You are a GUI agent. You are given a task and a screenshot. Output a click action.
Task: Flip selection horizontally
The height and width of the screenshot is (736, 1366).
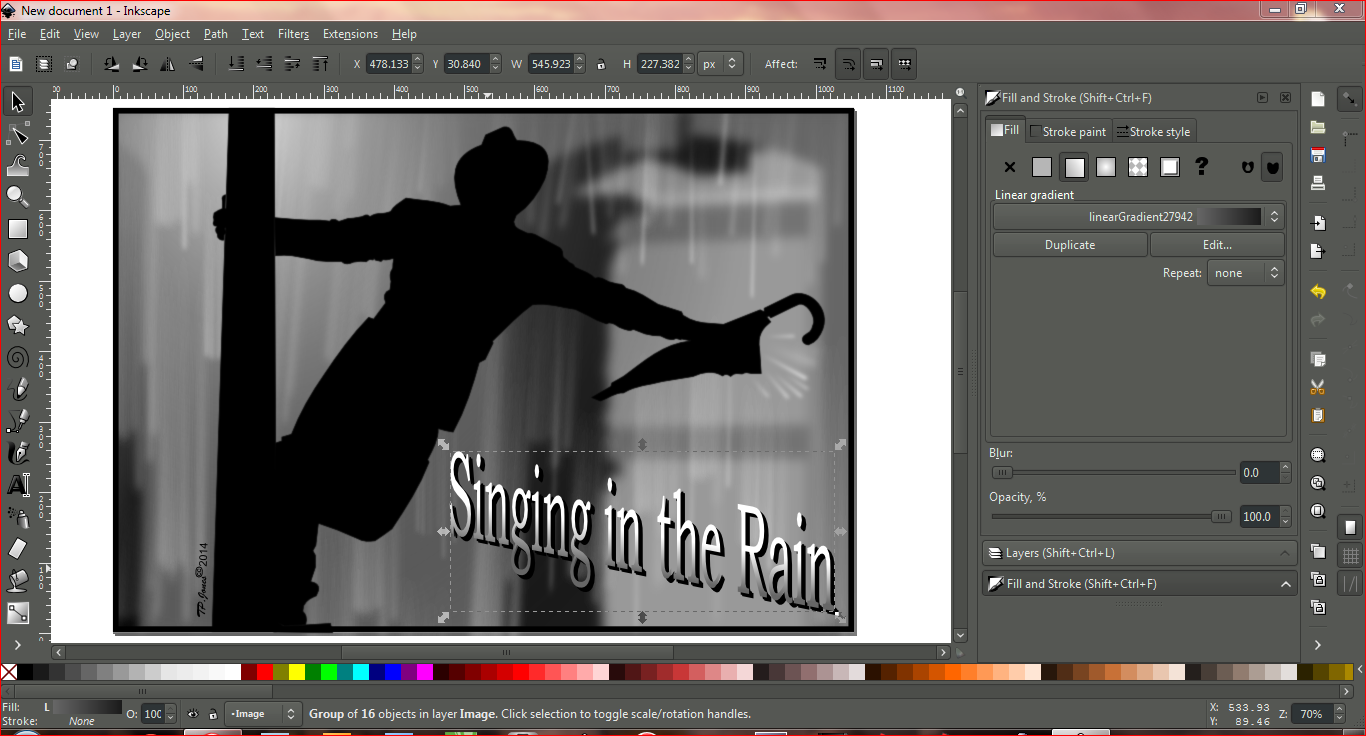168,64
